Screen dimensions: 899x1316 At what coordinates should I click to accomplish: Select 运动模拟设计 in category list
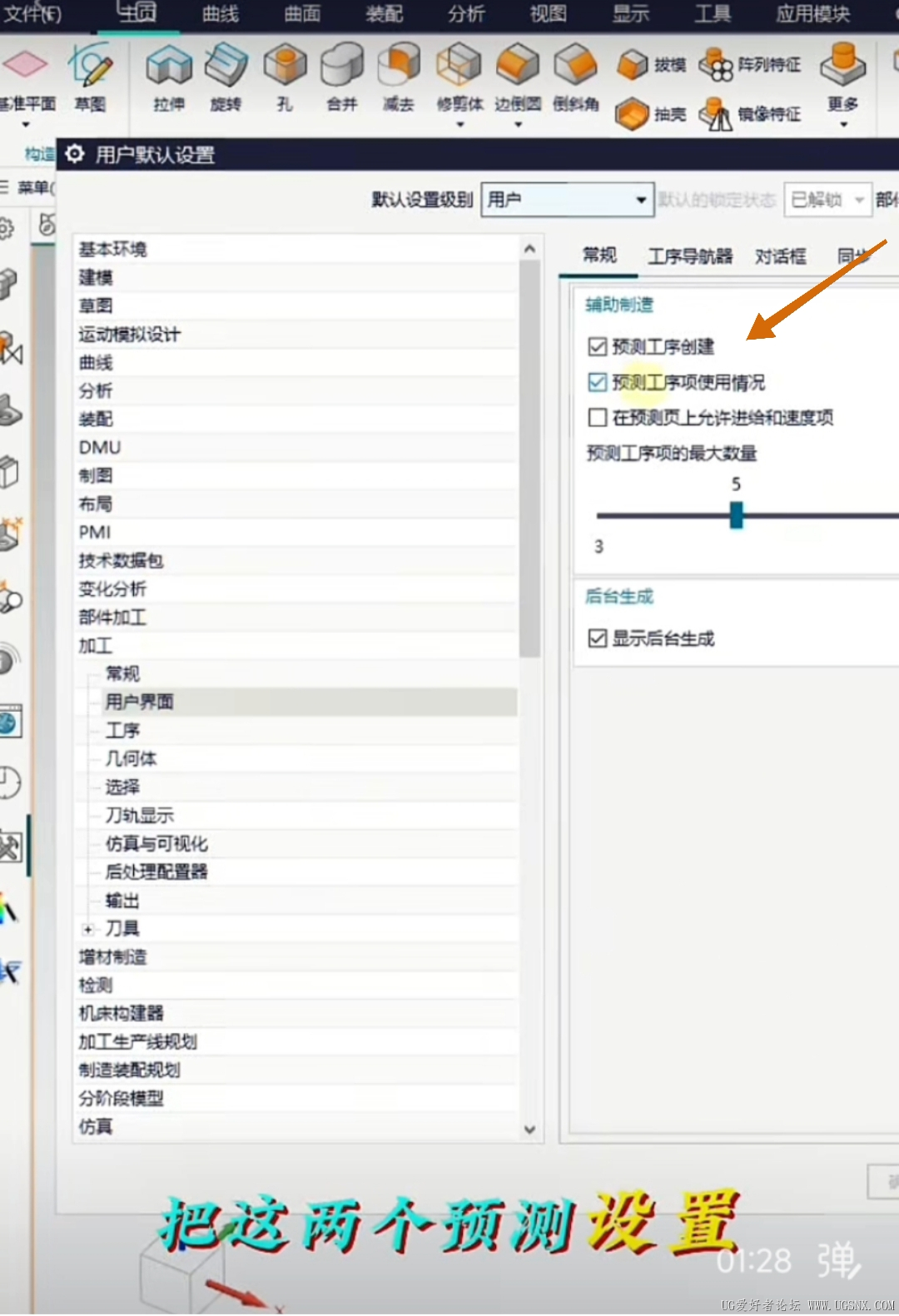pos(296,334)
